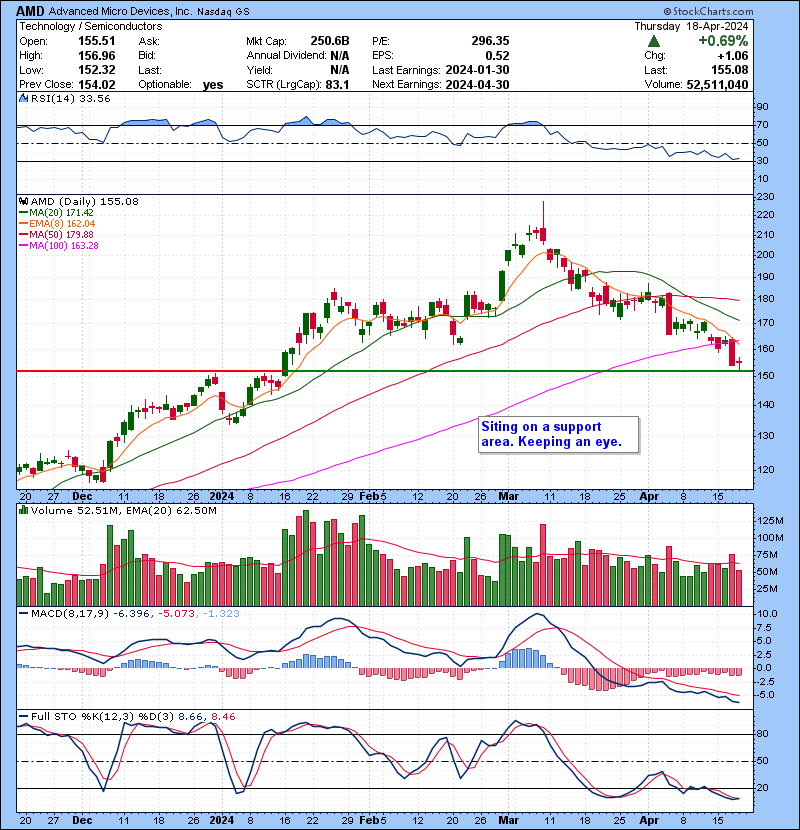Click the Volume 52.51M, EMA(20) 62.50M label
The height and width of the screenshot is (830, 800).
[124, 510]
